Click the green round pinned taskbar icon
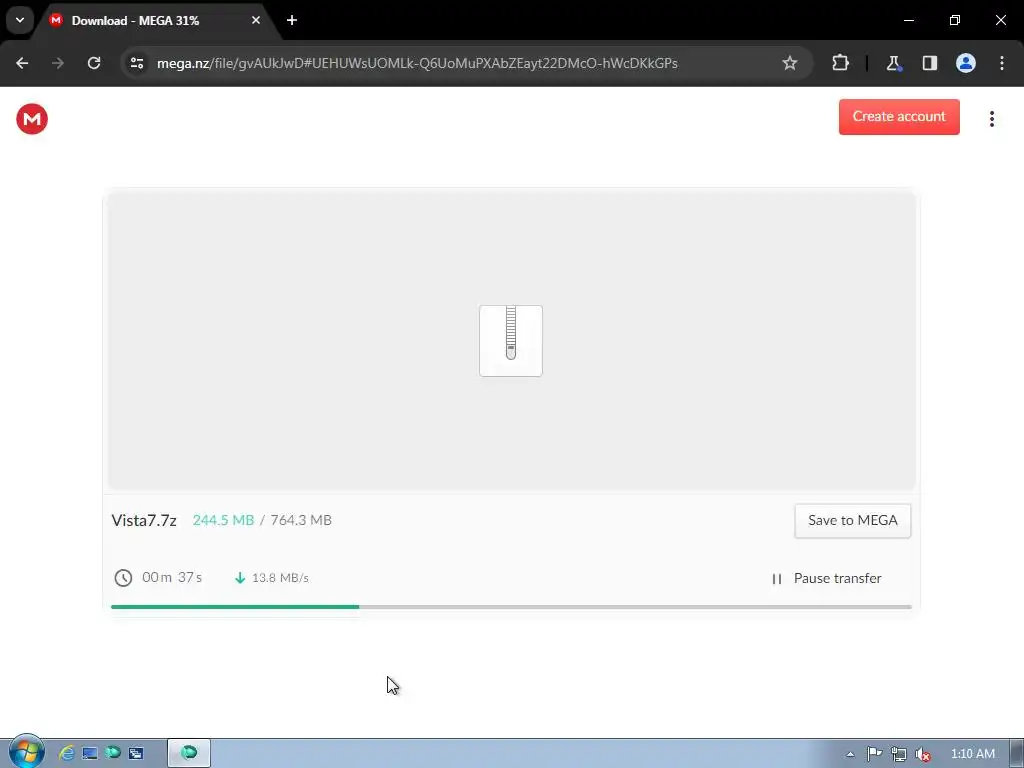 point(112,753)
